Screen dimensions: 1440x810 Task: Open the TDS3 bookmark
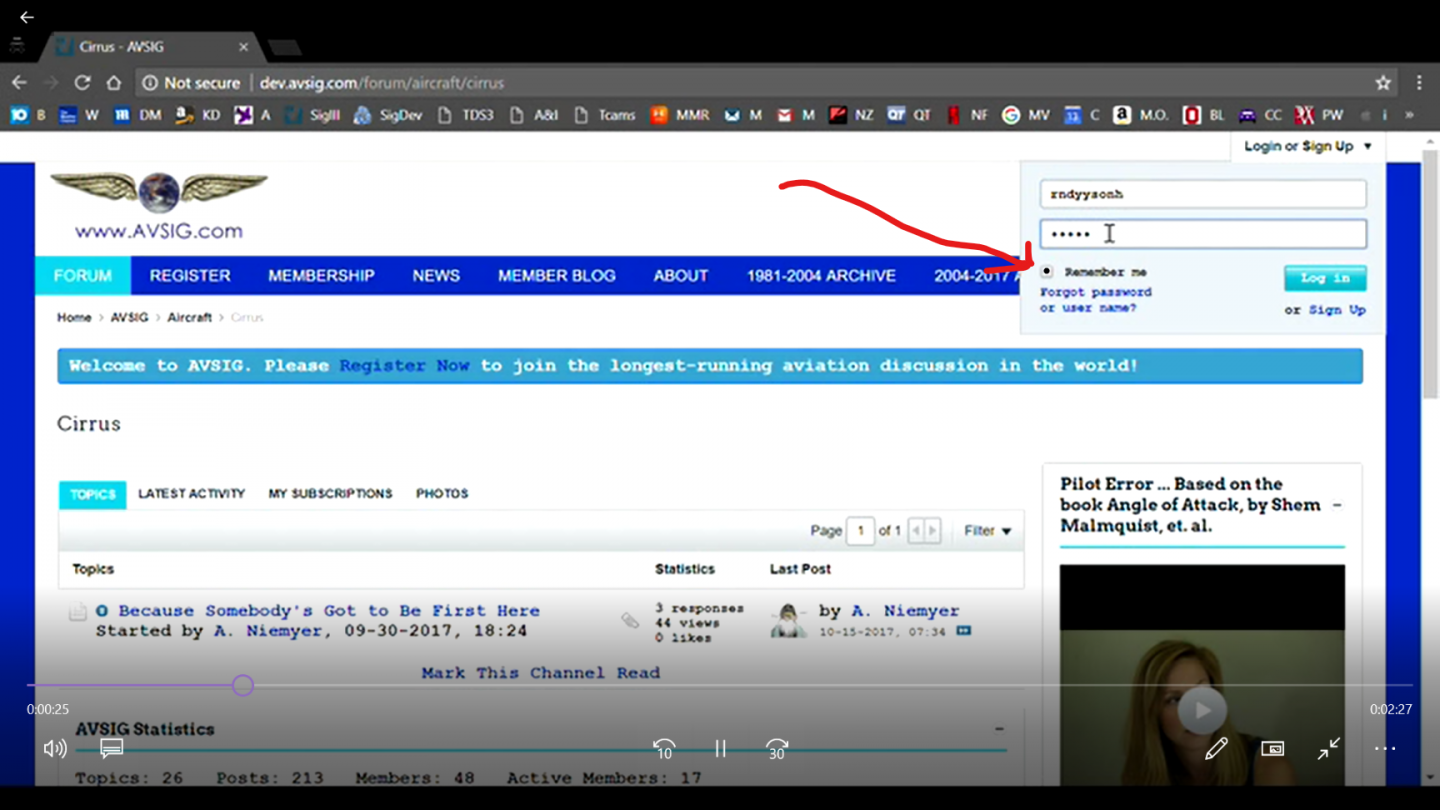click(467, 115)
